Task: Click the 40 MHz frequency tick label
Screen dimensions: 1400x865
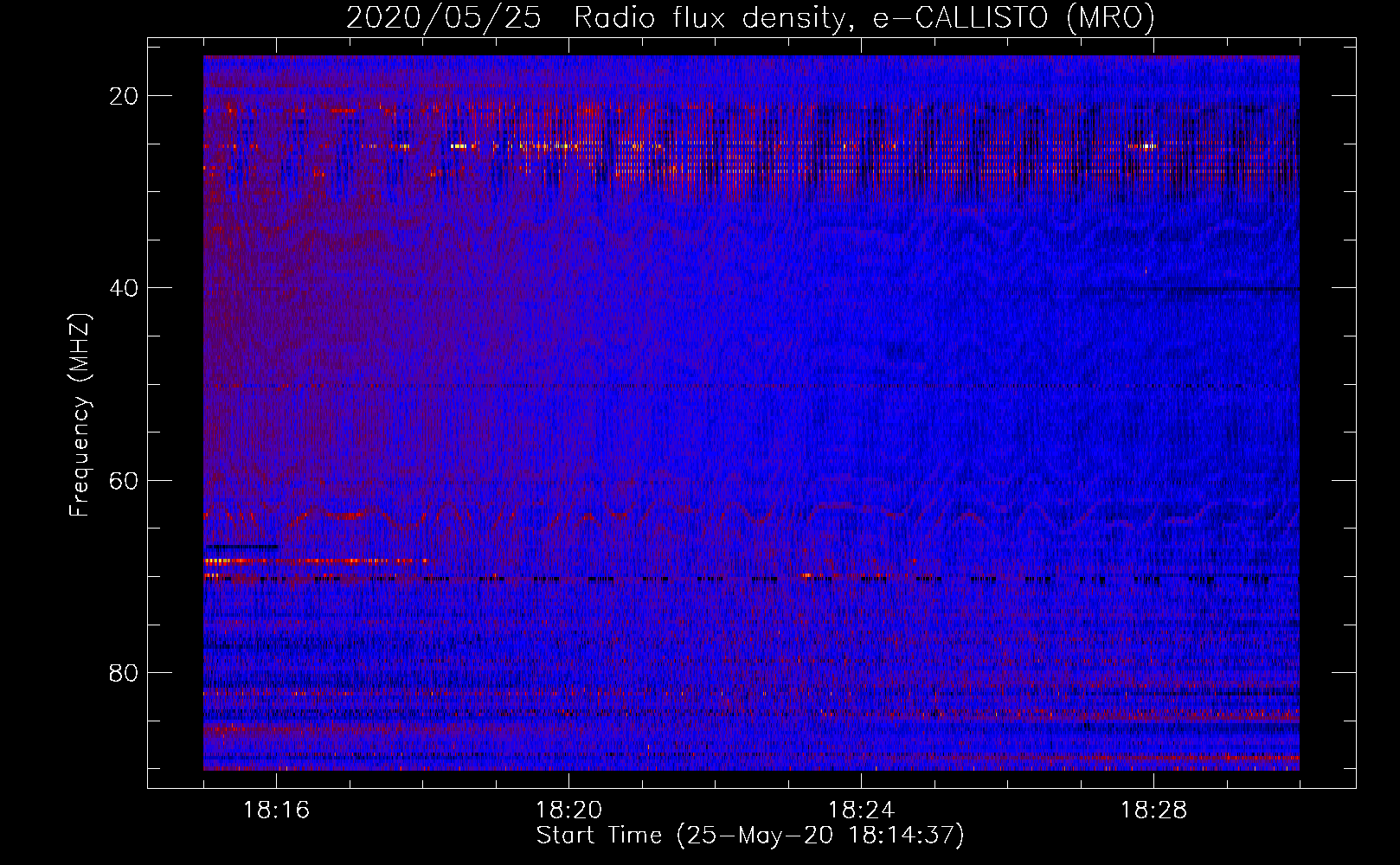Action: [x=124, y=288]
